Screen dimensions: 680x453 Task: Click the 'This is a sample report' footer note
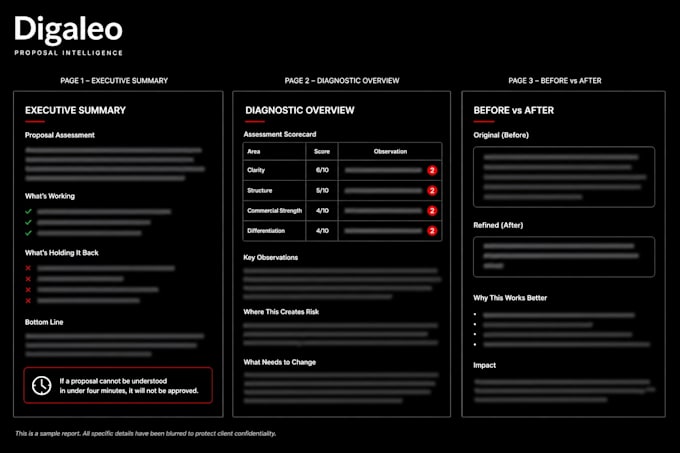point(145,433)
